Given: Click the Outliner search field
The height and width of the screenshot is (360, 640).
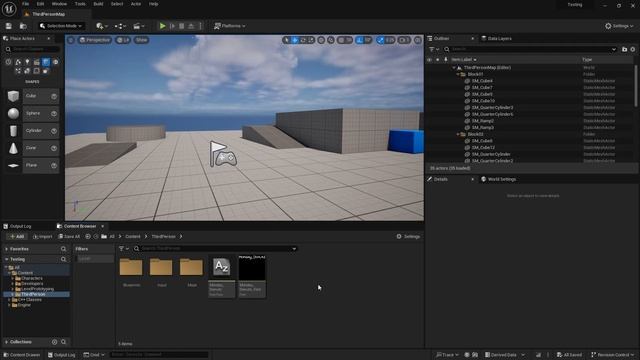Looking at the screenshot, I should pyautogui.click(x=530, y=49).
